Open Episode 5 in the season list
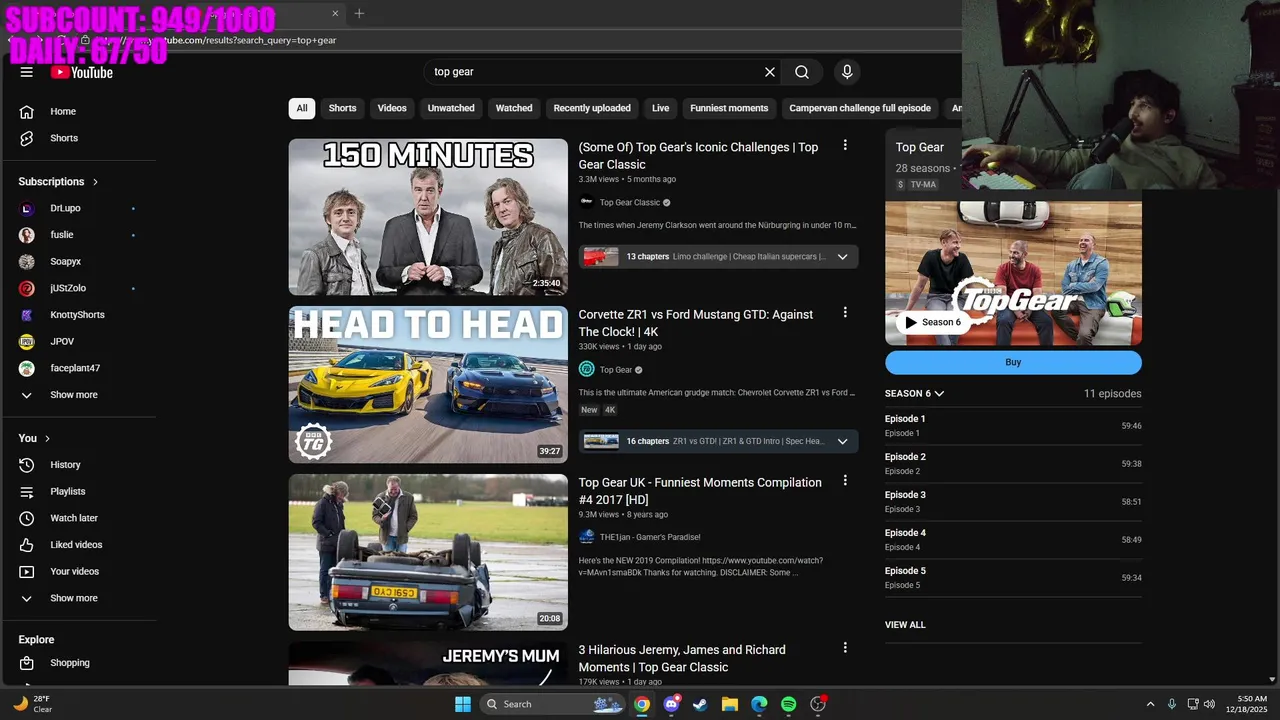The height and width of the screenshot is (720, 1280). point(1013,578)
